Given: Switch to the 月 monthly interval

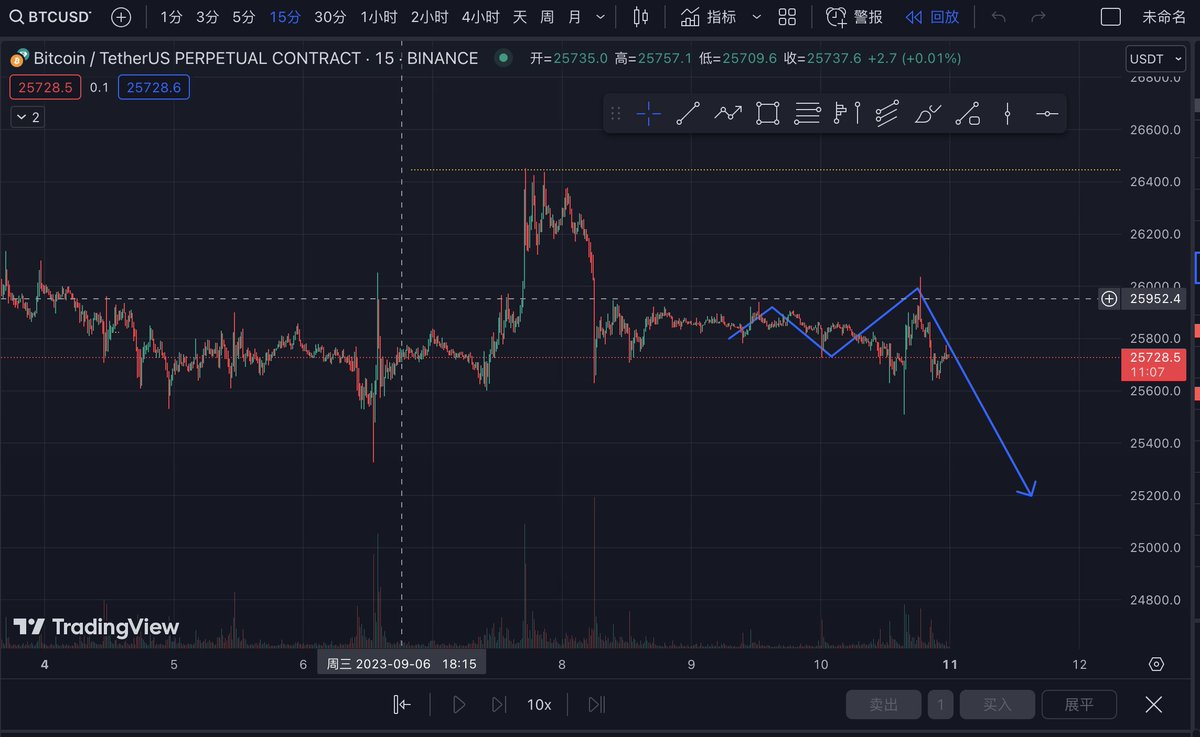Looking at the screenshot, I should (x=574, y=17).
